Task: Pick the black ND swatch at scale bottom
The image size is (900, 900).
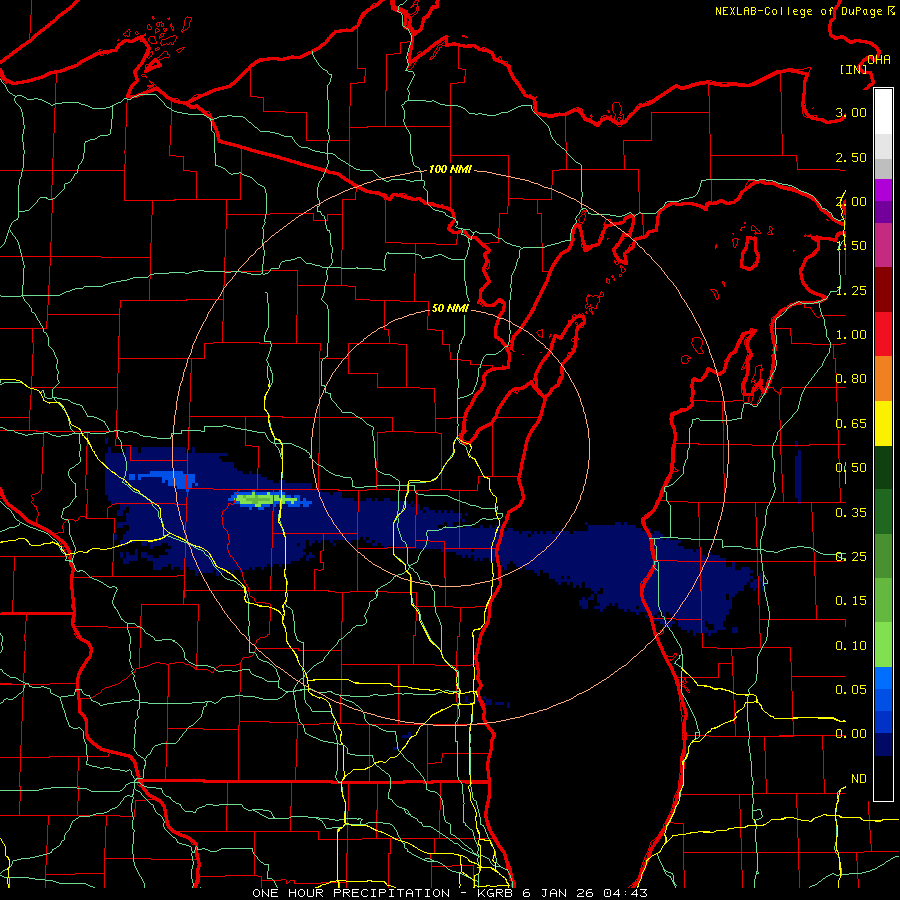Action: (883, 778)
